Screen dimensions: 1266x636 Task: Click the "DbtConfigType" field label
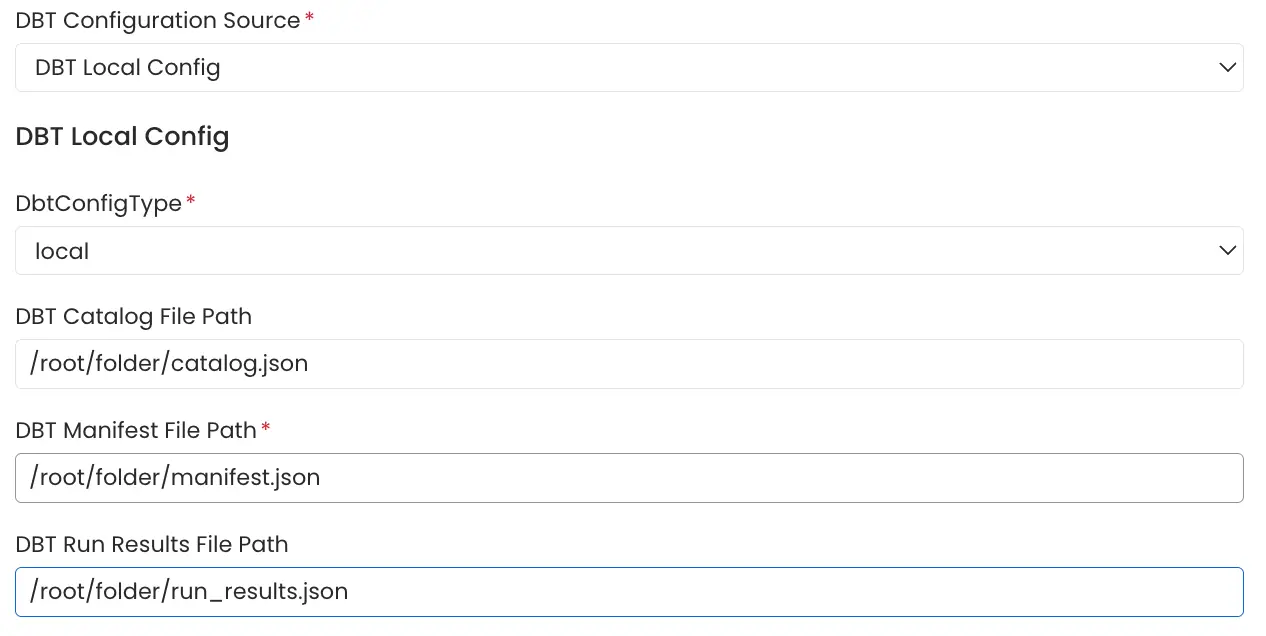(98, 204)
